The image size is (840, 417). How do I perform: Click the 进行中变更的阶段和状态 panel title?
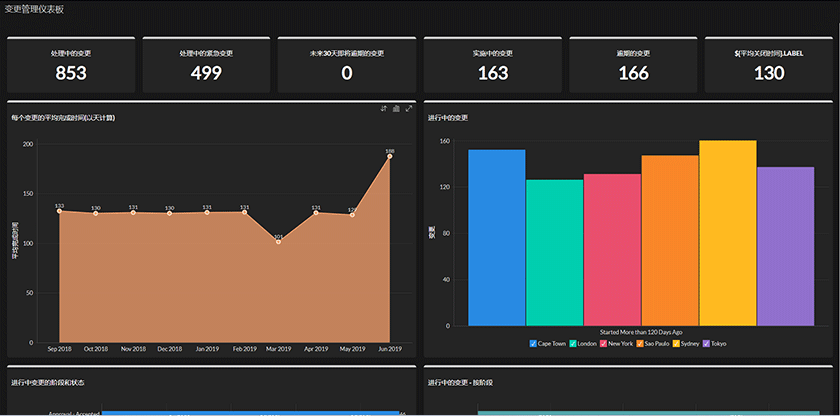click(47, 383)
